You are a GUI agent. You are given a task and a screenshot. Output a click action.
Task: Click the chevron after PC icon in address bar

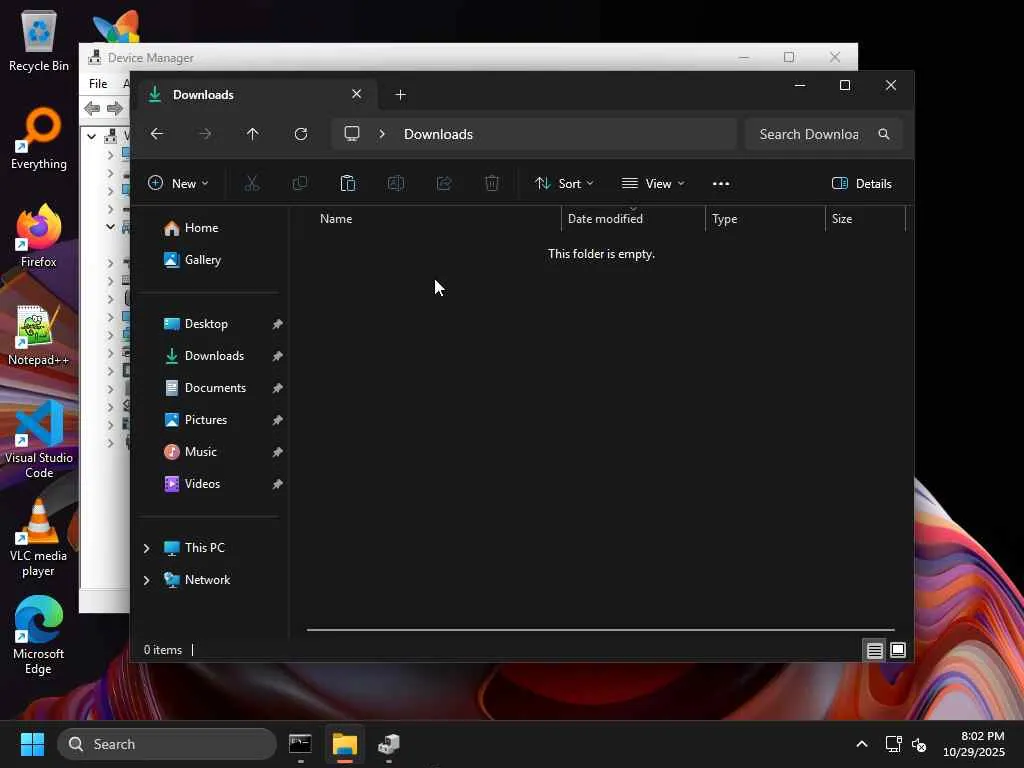382,134
